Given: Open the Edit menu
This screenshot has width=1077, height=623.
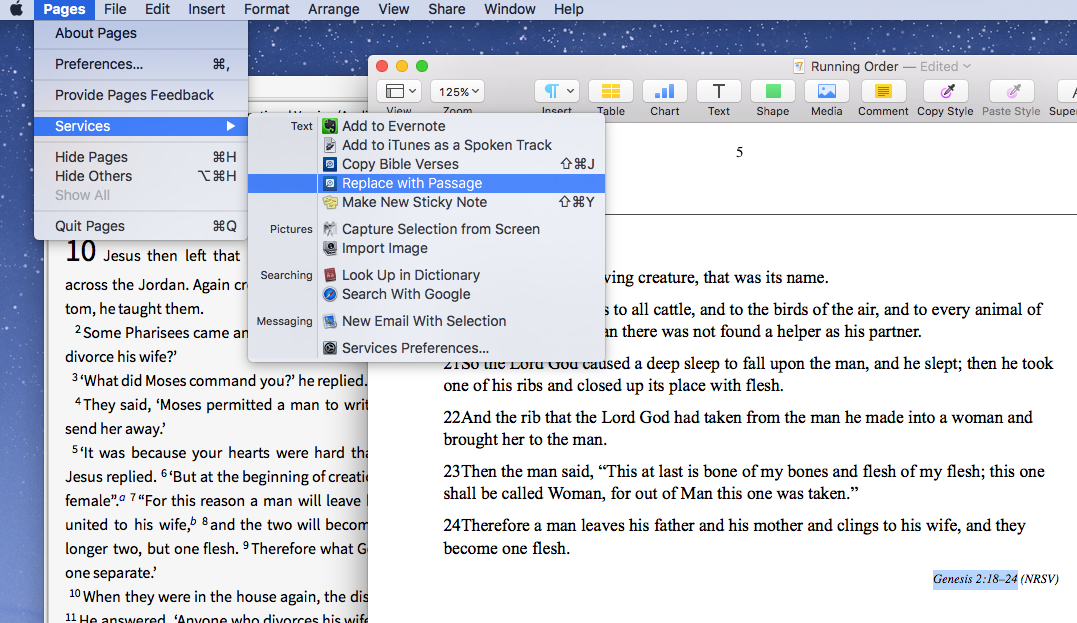Looking at the screenshot, I should [x=157, y=9].
